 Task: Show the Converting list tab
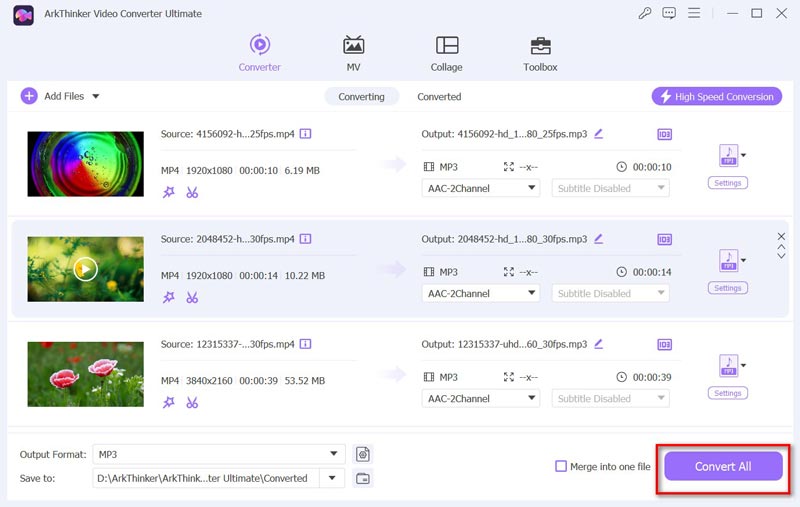(x=361, y=96)
